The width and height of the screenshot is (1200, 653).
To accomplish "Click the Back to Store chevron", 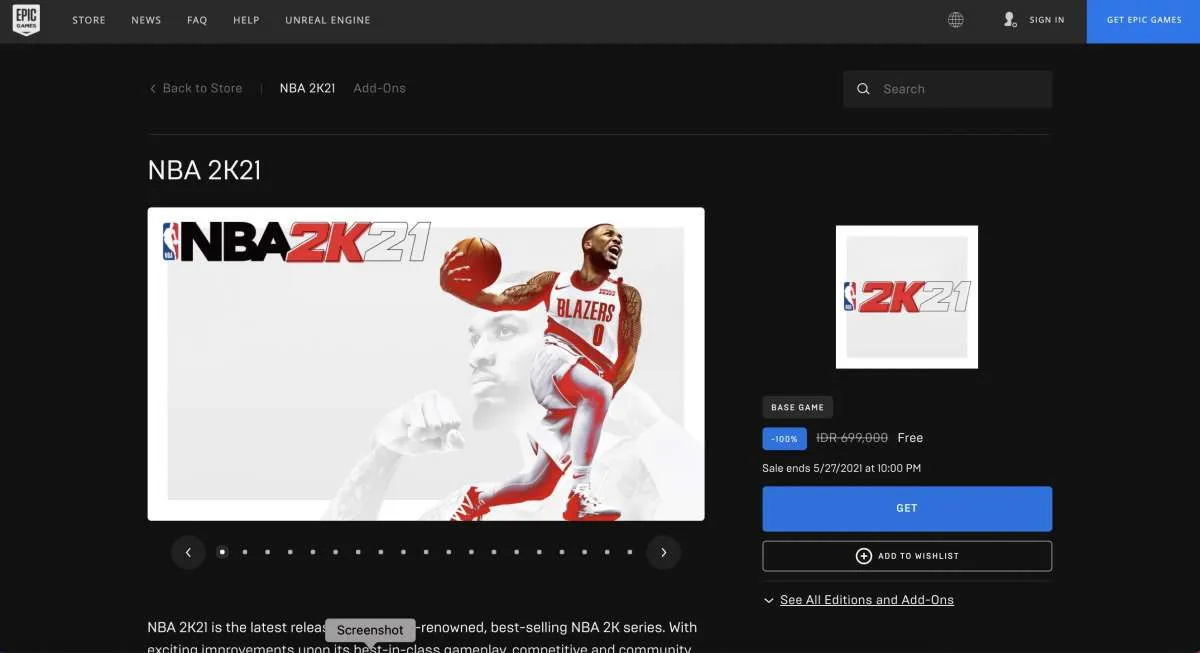I will click(153, 89).
